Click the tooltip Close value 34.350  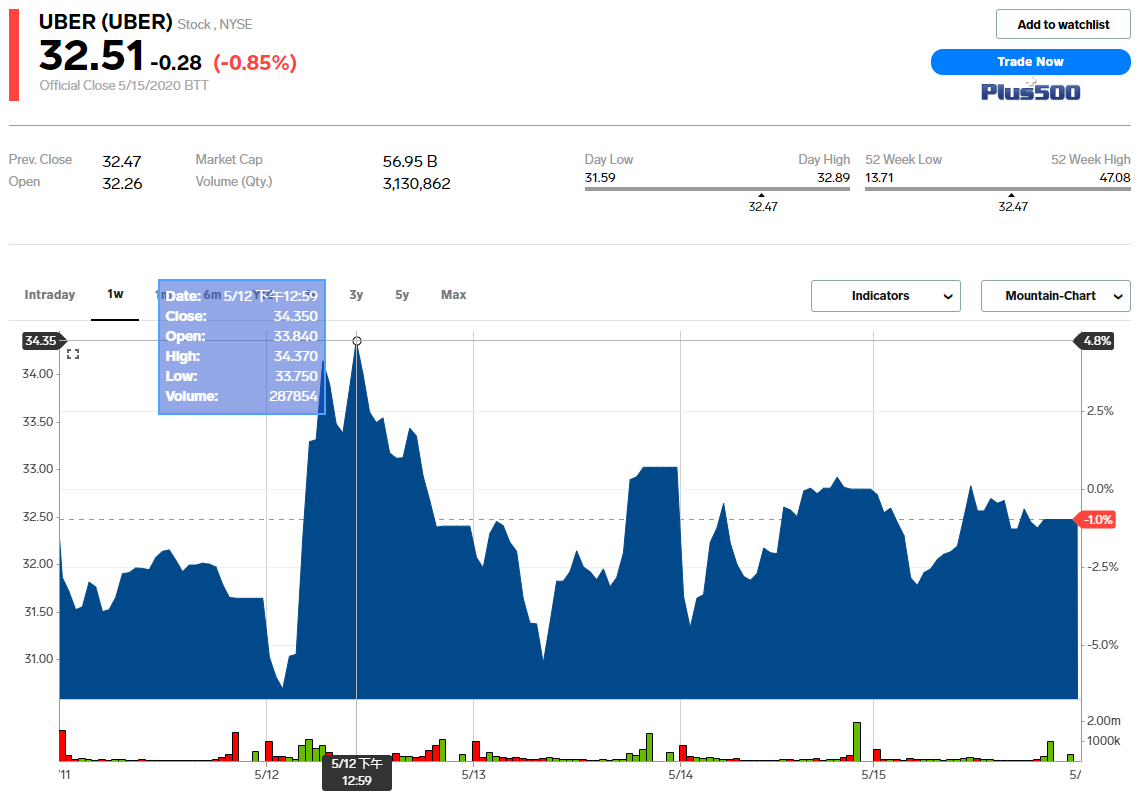296,316
